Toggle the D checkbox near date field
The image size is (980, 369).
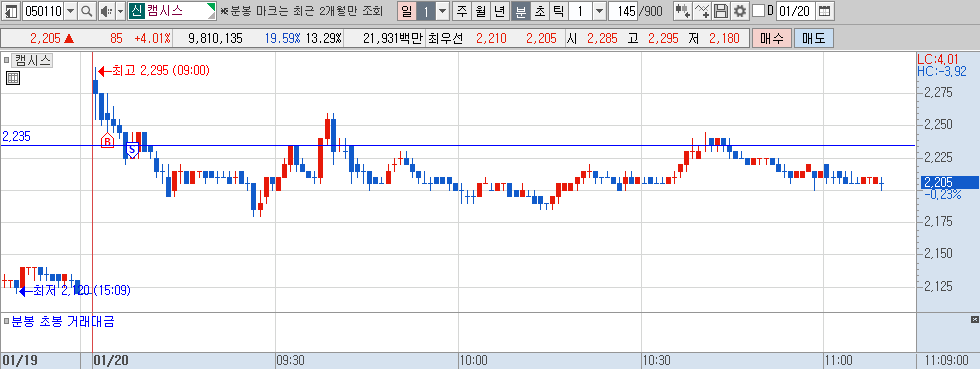point(758,11)
